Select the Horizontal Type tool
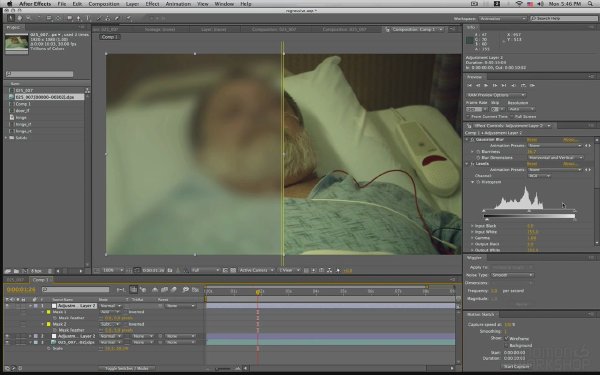Viewport: 600px width, 375px height. pos(88,18)
